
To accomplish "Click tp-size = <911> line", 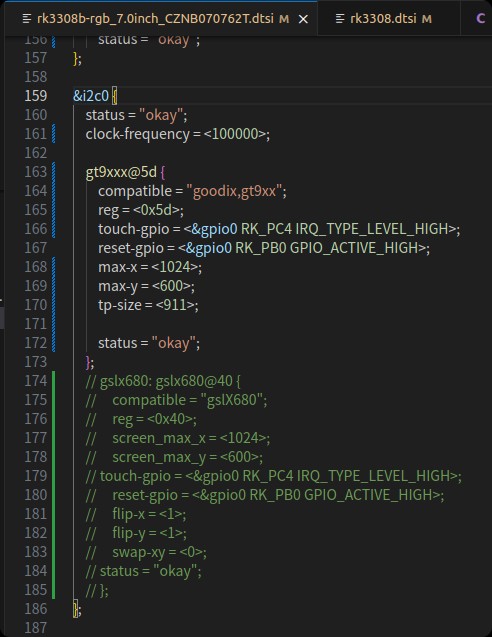I will pyautogui.click(x=148, y=305).
